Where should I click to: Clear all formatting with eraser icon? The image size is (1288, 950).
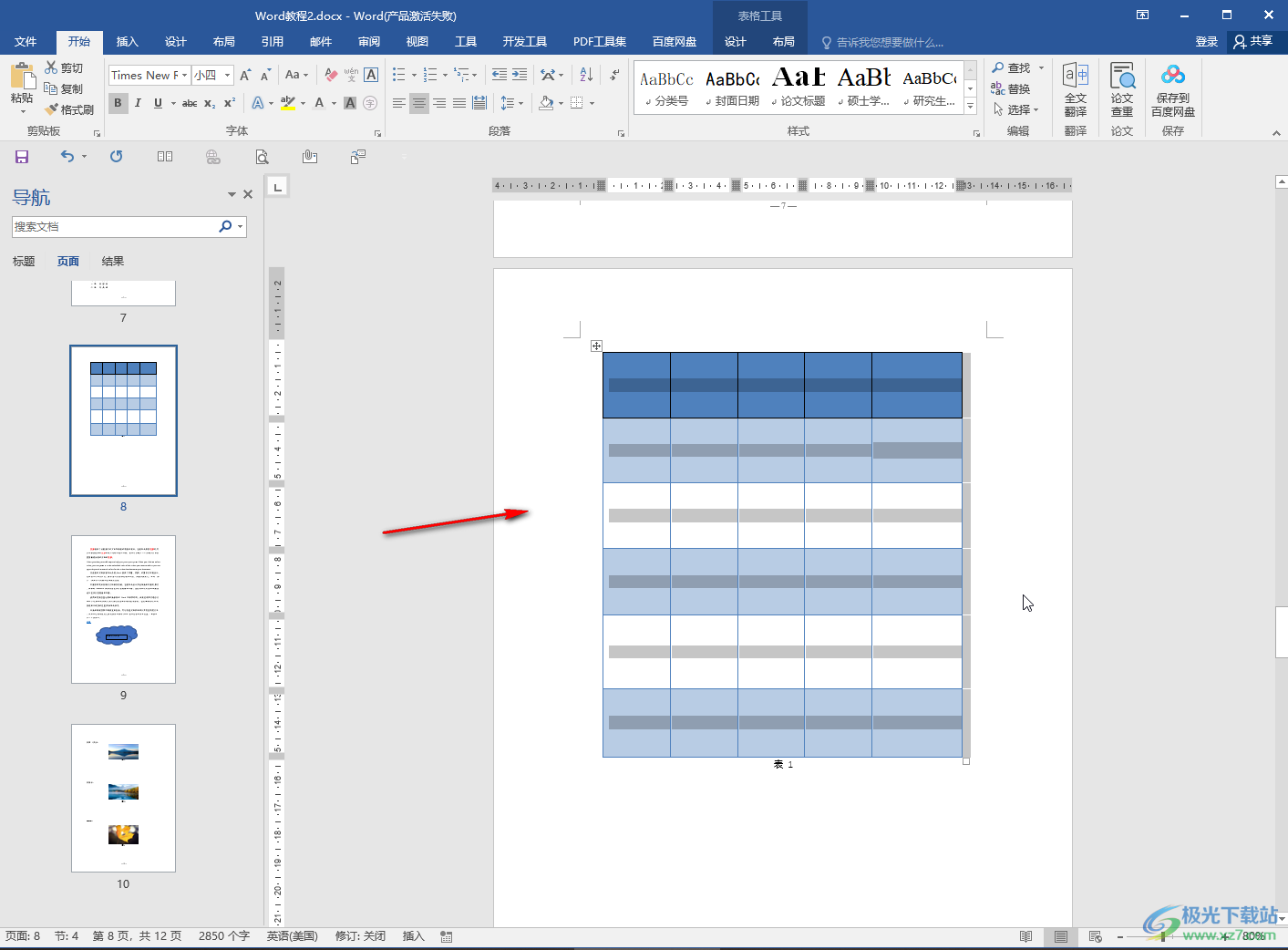click(331, 75)
